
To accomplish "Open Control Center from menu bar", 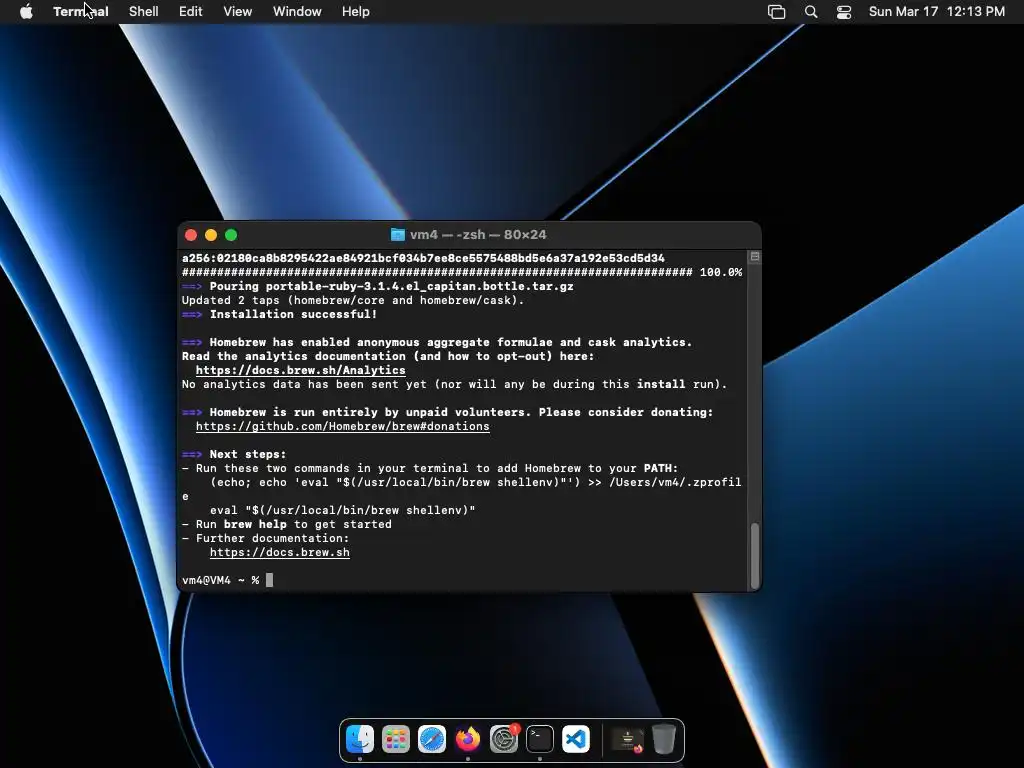I will click(844, 12).
